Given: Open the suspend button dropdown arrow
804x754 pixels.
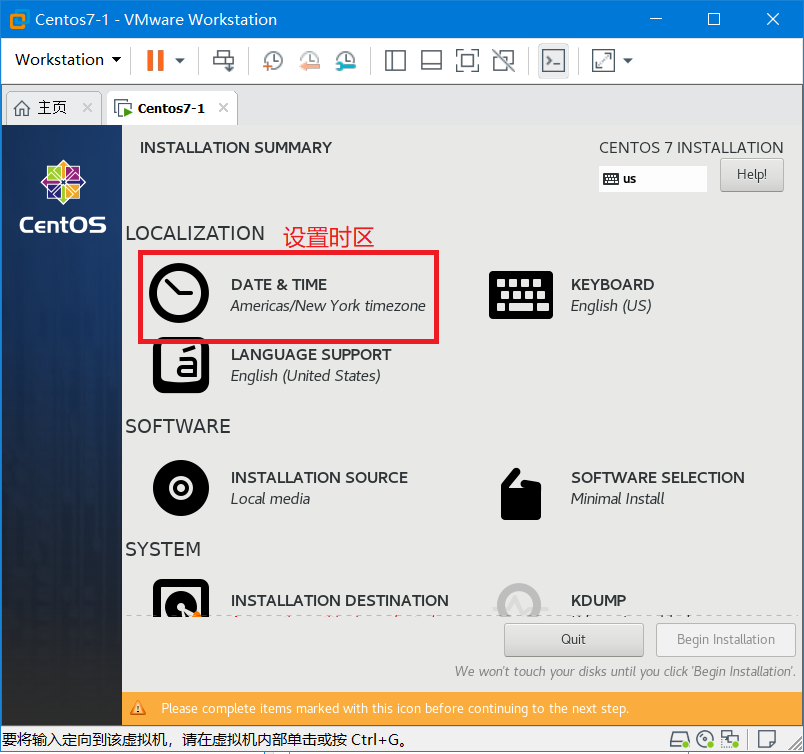Looking at the screenshot, I should pos(180,60).
